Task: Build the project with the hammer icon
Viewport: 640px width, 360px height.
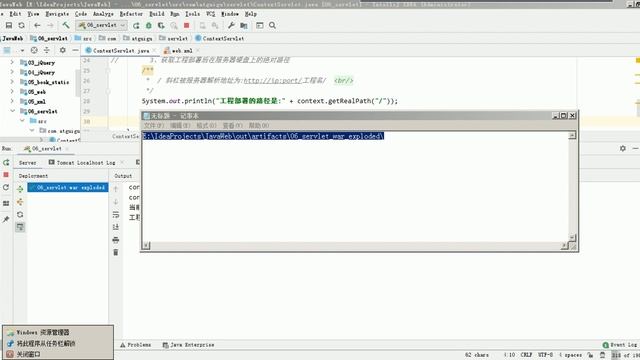Action: pos(66,25)
